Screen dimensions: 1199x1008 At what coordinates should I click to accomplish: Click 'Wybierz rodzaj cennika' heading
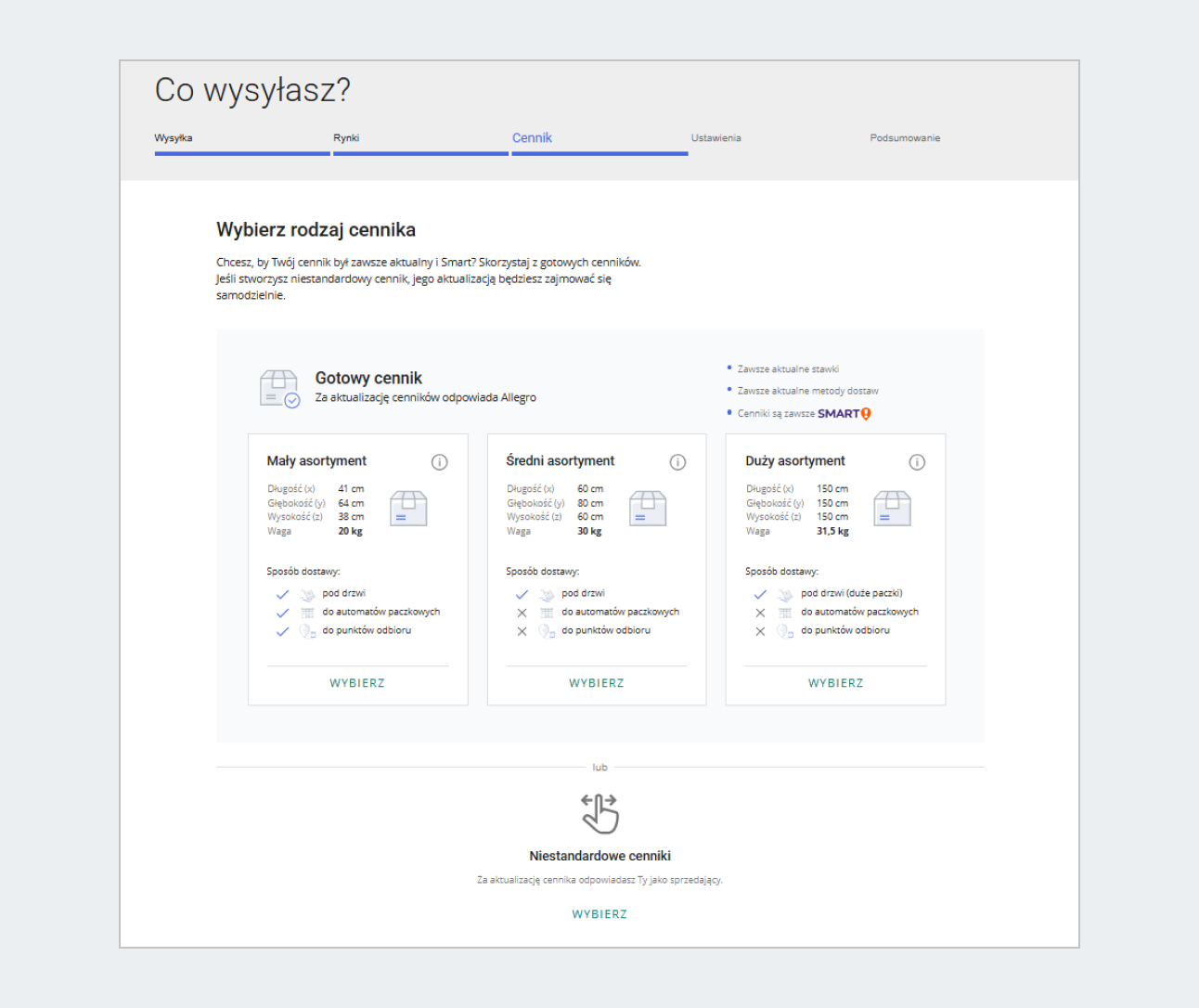coord(316,230)
